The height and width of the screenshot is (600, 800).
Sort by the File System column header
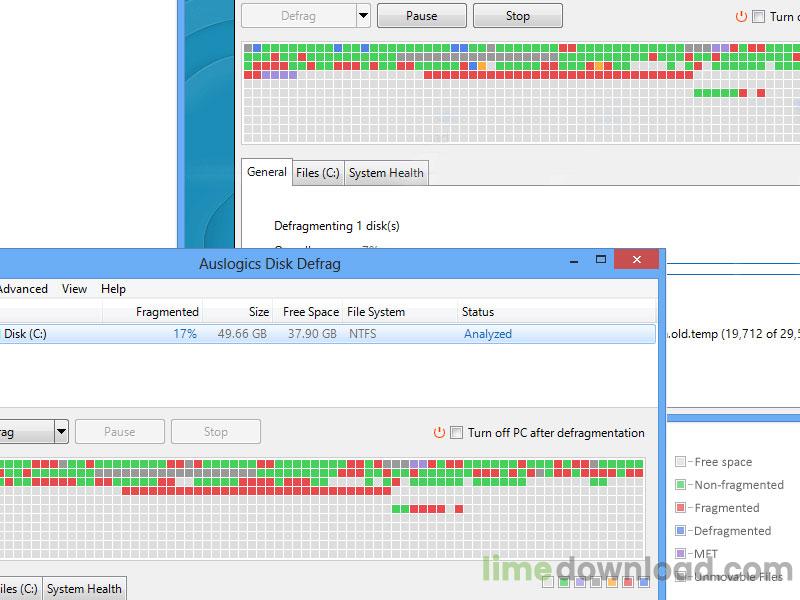[x=400, y=312]
